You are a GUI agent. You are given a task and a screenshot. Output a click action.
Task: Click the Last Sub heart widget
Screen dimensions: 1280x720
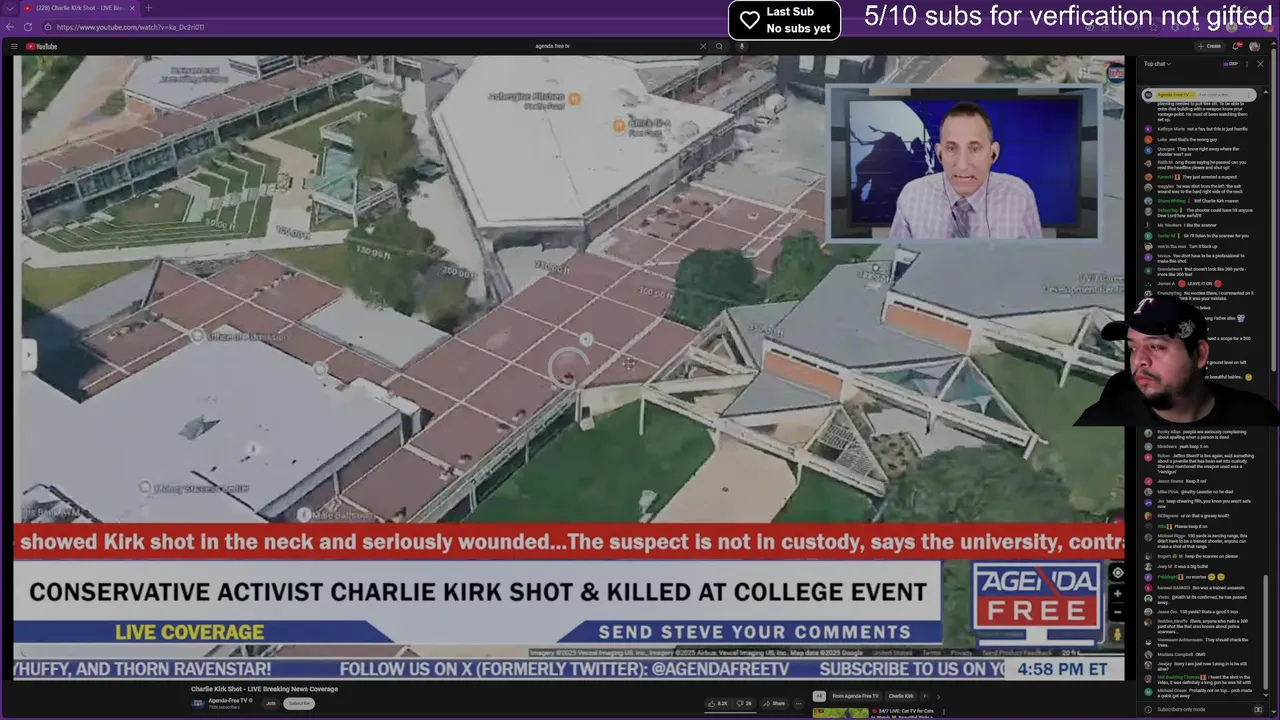point(784,20)
